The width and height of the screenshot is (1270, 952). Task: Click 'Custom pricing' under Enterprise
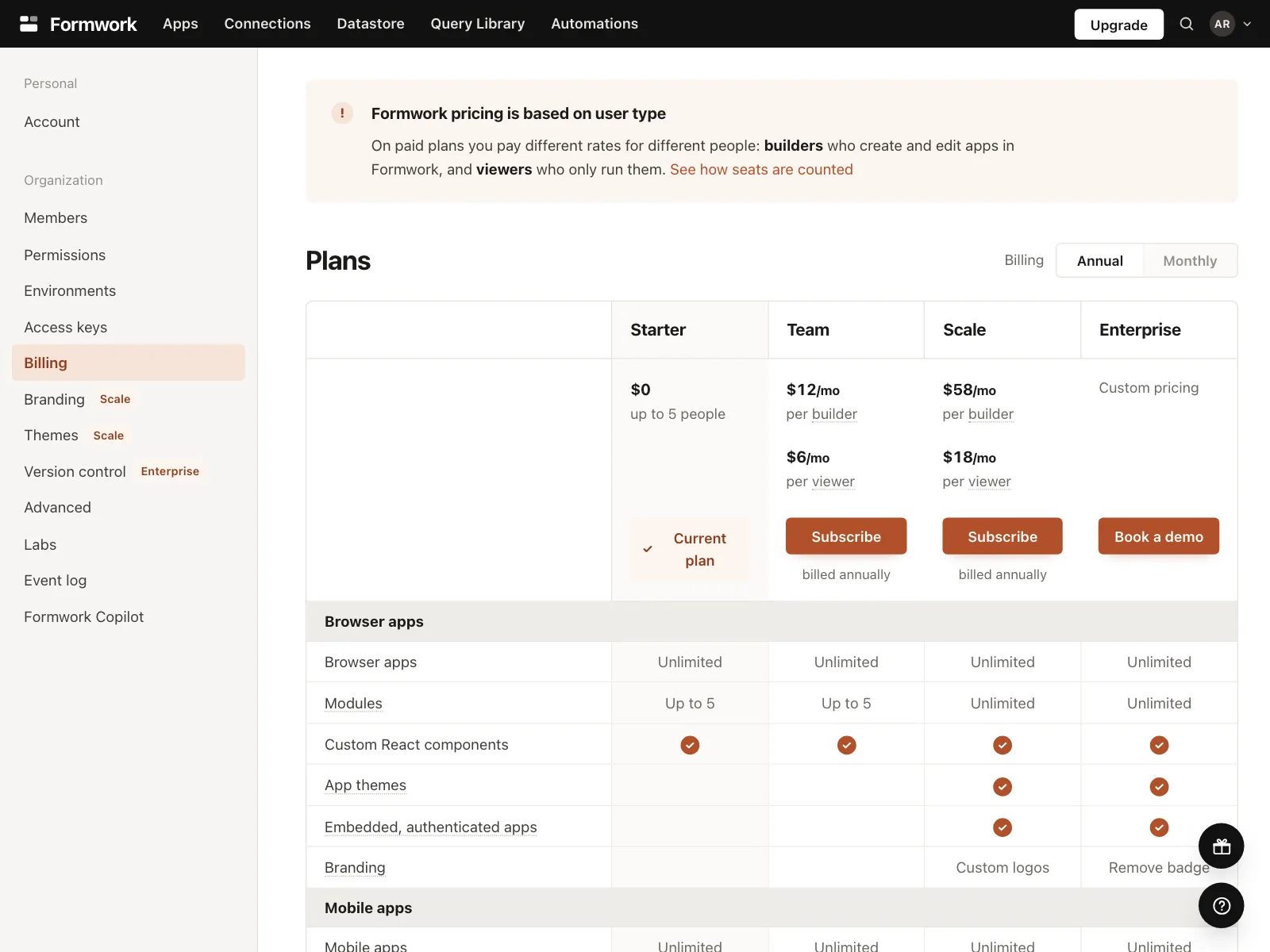point(1149,388)
